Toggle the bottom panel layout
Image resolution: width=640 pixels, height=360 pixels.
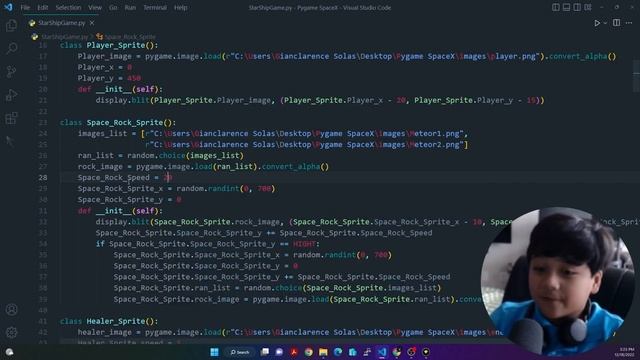[x=566, y=7]
